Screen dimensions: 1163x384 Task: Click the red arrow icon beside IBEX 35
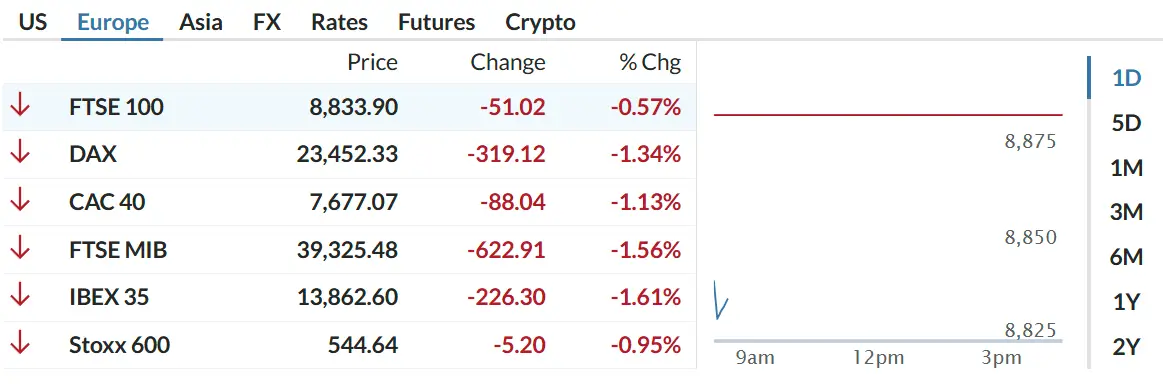pos(20,297)
